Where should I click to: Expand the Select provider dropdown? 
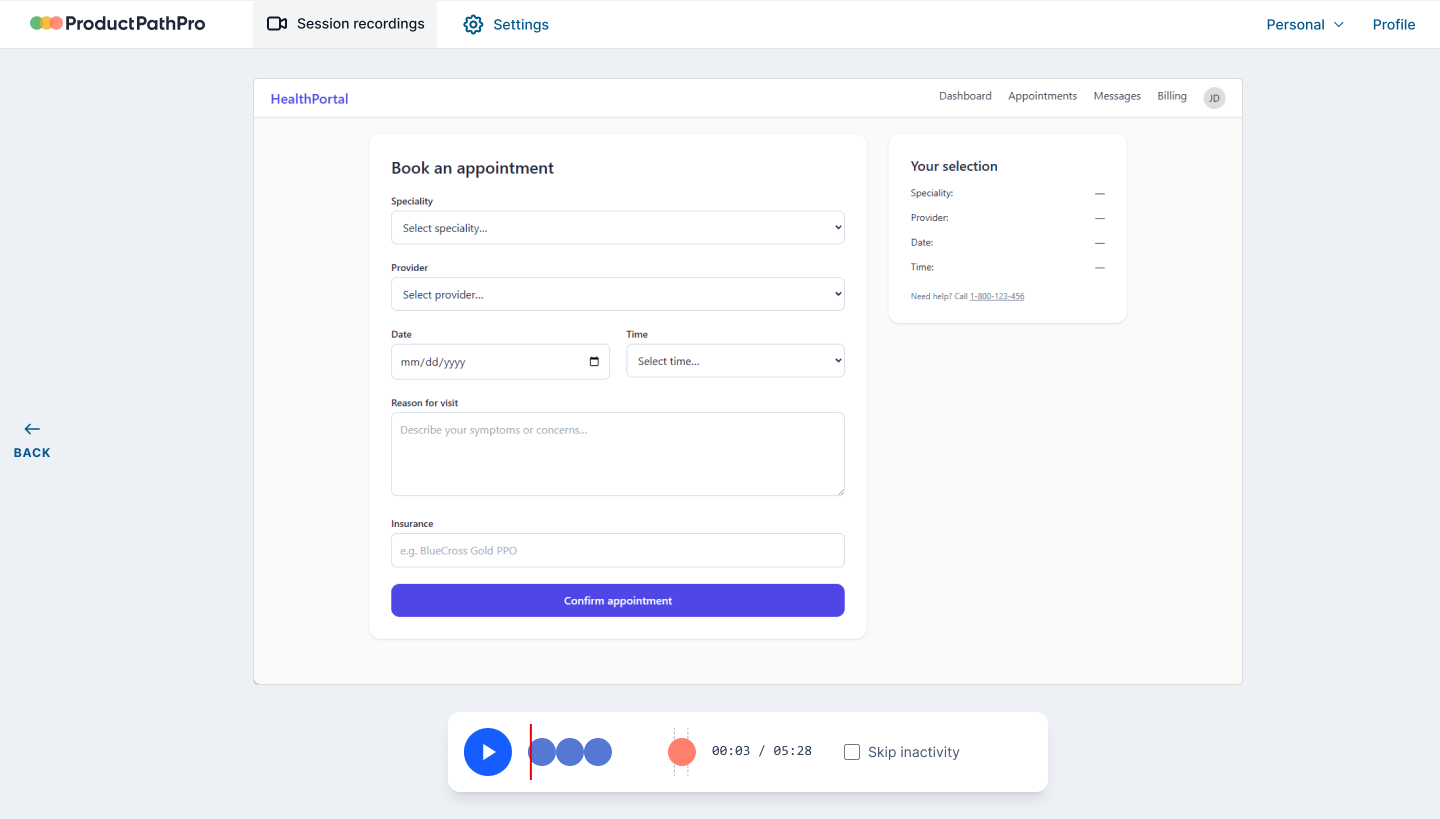click(617, 295)
